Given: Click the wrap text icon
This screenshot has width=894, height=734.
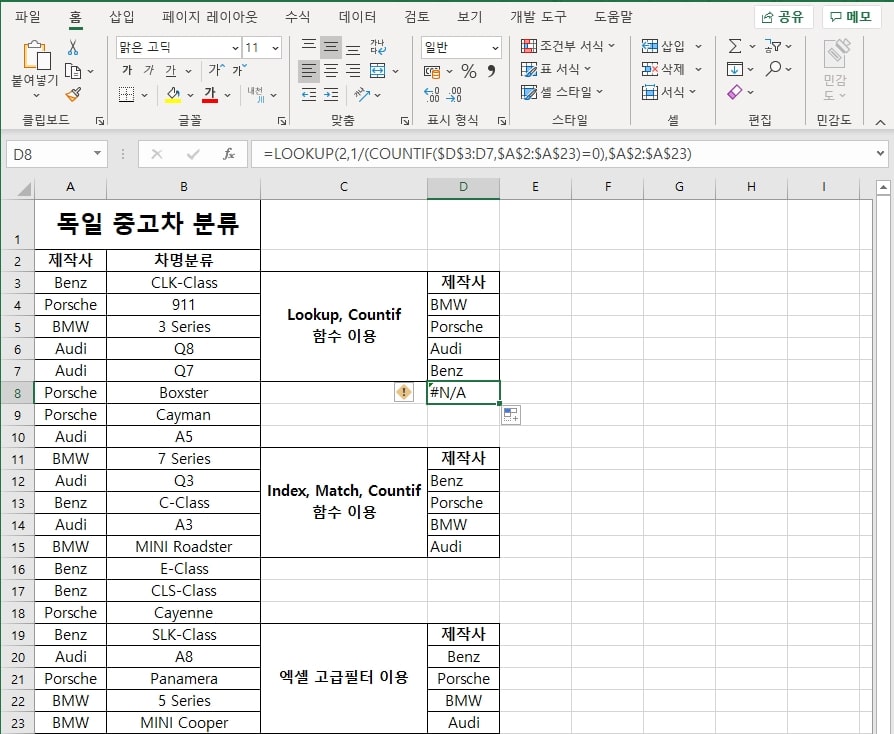Looking at the screenshot, I should coord(378,47).
